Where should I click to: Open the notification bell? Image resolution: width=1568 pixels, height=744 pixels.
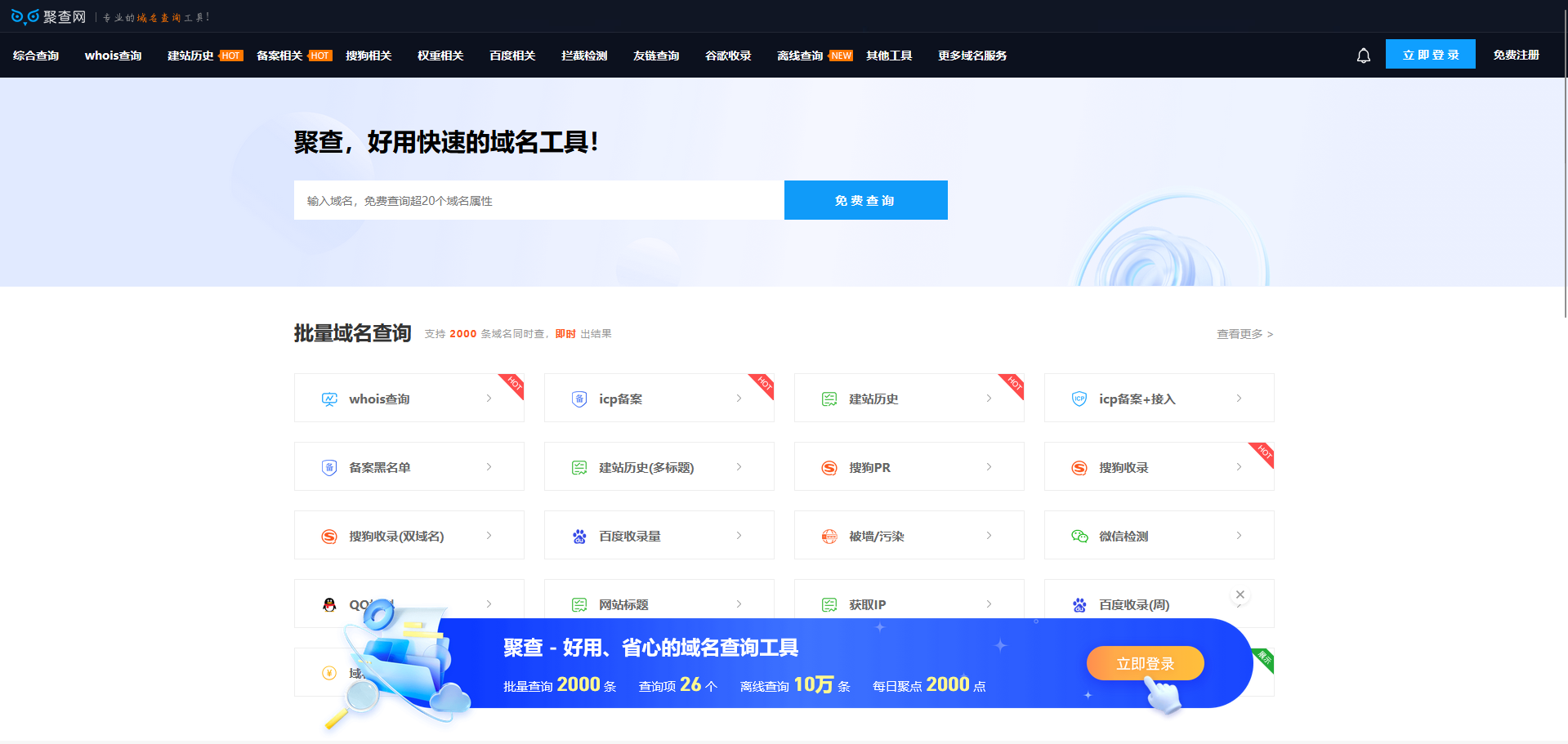[1364, 56]
